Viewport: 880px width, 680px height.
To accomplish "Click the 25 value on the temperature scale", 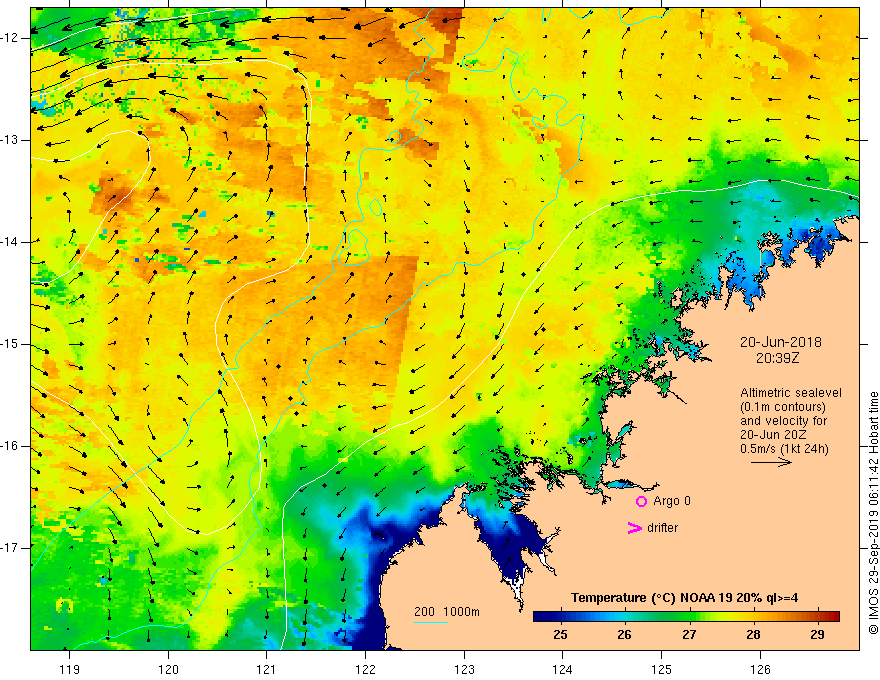I will tap(560, 635).
